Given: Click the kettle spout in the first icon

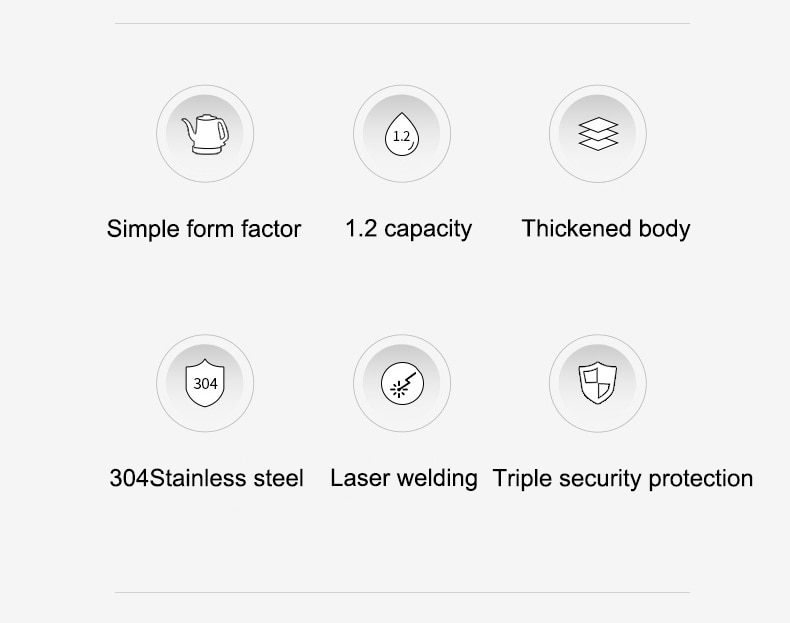Looking at the screenshot, I should pos(187,128).
